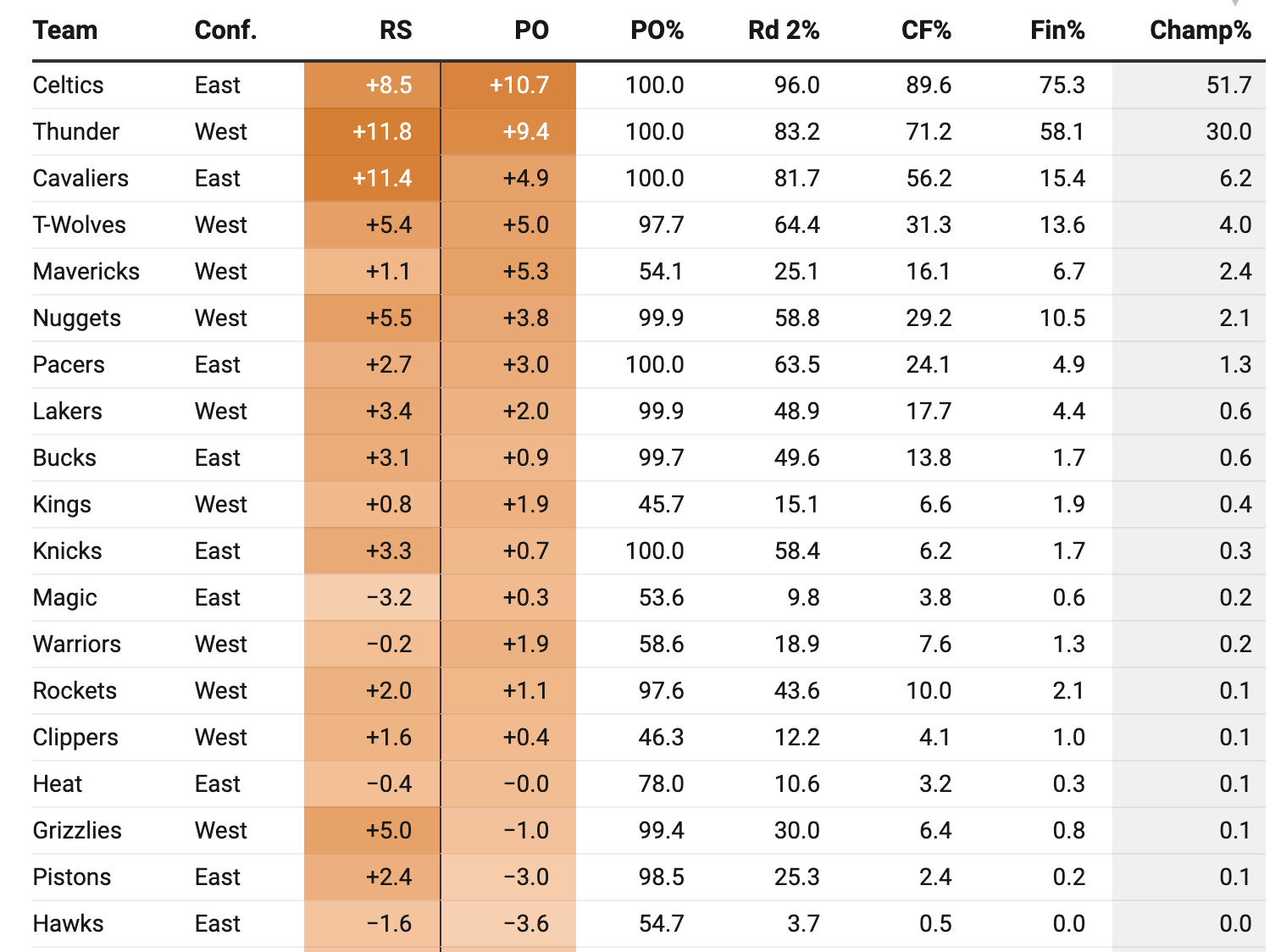Sort table by Team column header
The width and height of the screenshot is (1281, 952).
click(65, 30)
